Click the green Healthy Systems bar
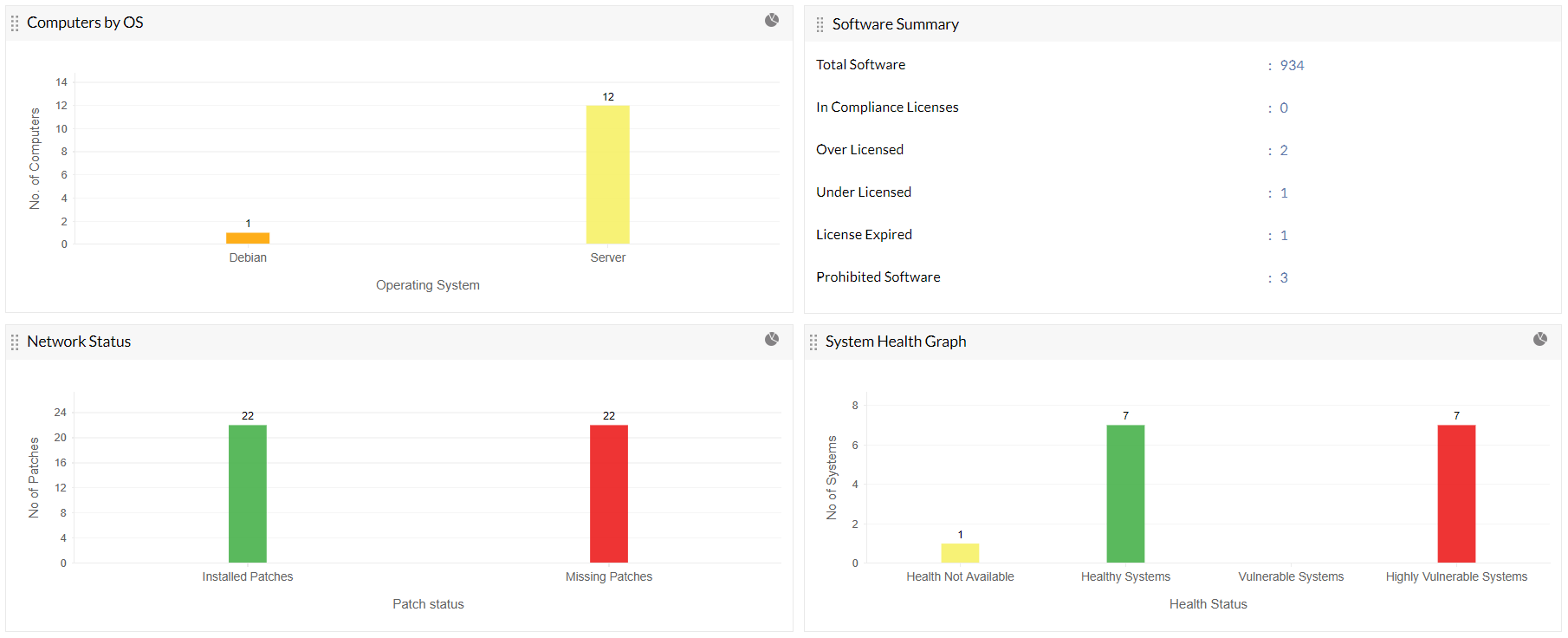The width and height of the screenshot is (1568, 638). click(x=1125, y=493)
